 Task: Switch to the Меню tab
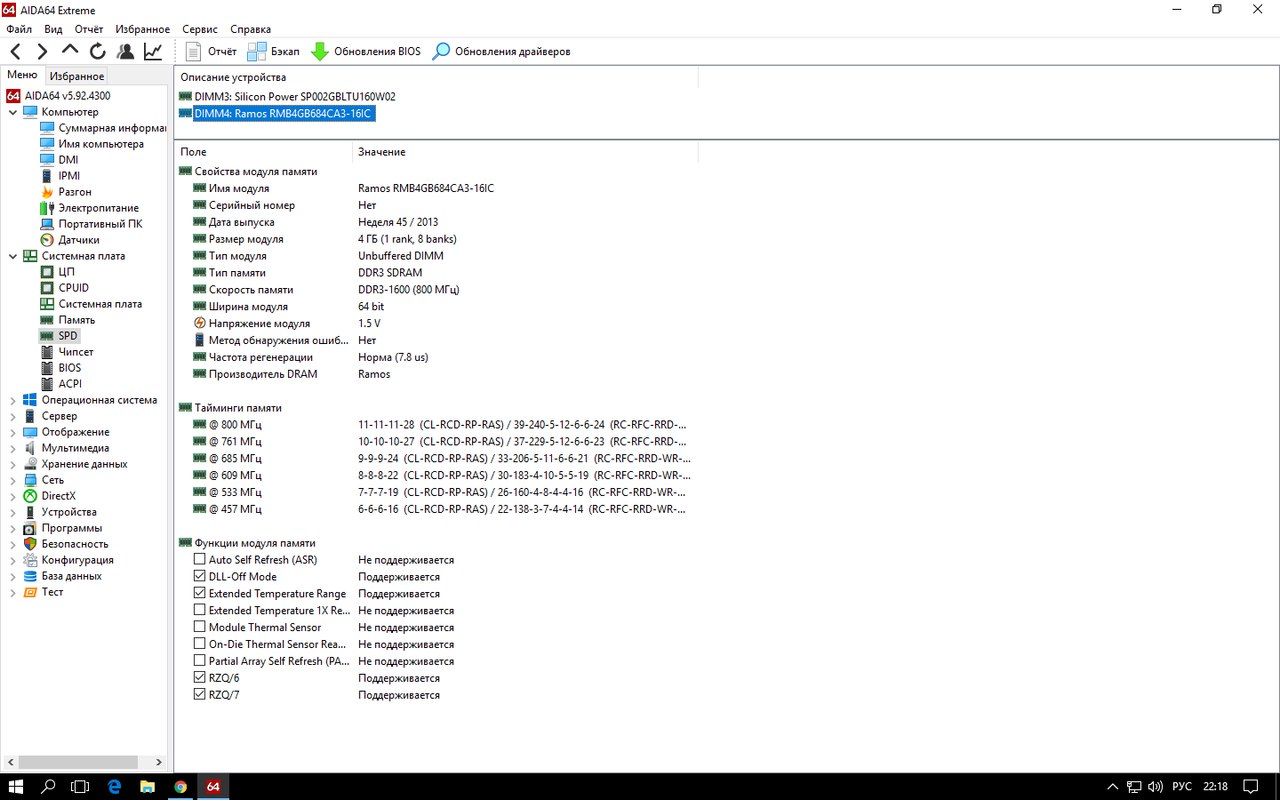pyautogui.click(x=22, y=75)
